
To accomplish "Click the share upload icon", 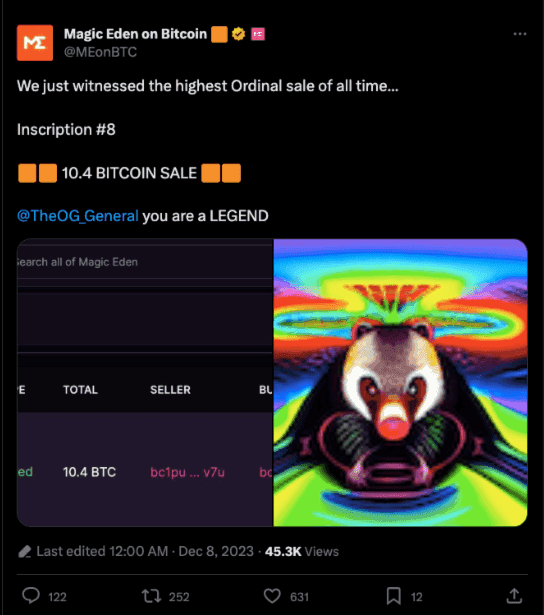I will [x=514, y=596].
